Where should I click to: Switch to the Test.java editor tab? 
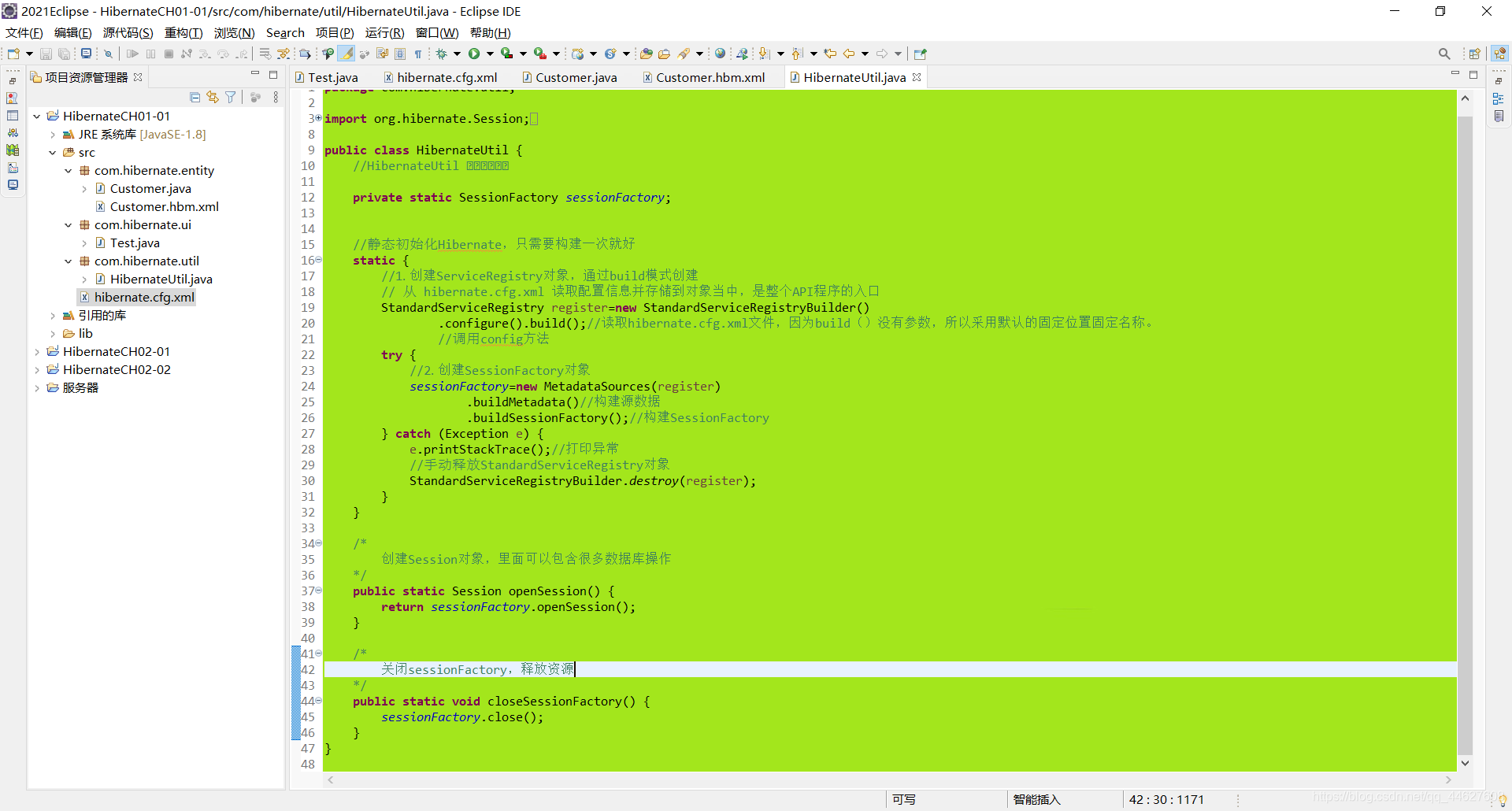tap(327, 77)
